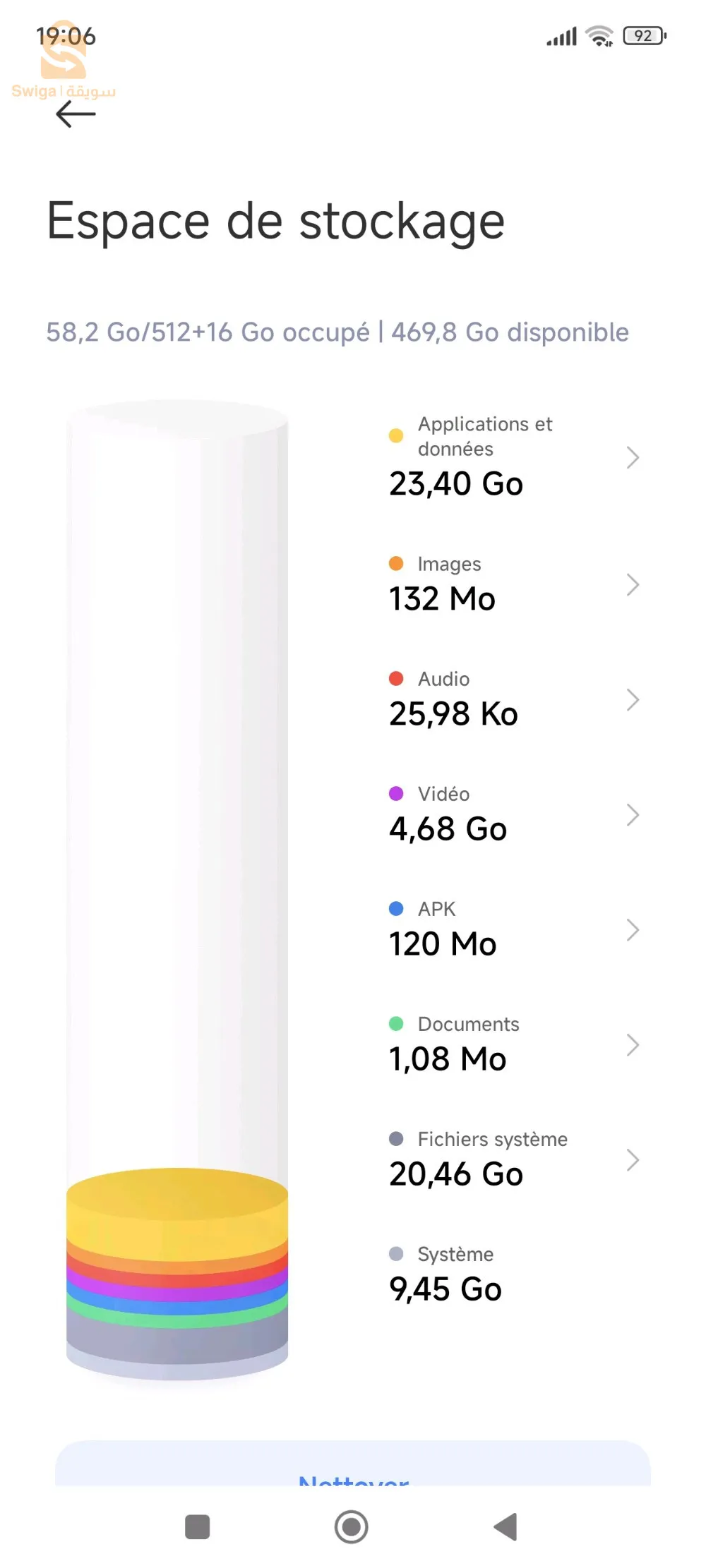Open Images category chevron arrow
Viewport: 706px width, 1568px height.
pos(633,585)
